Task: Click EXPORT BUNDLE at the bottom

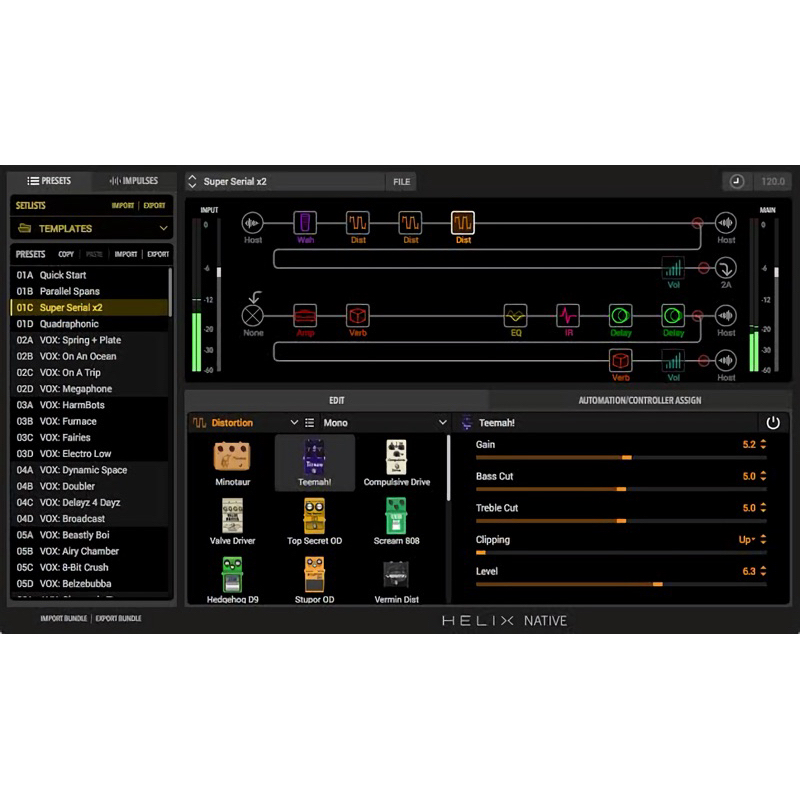Action: pos(118,618)
